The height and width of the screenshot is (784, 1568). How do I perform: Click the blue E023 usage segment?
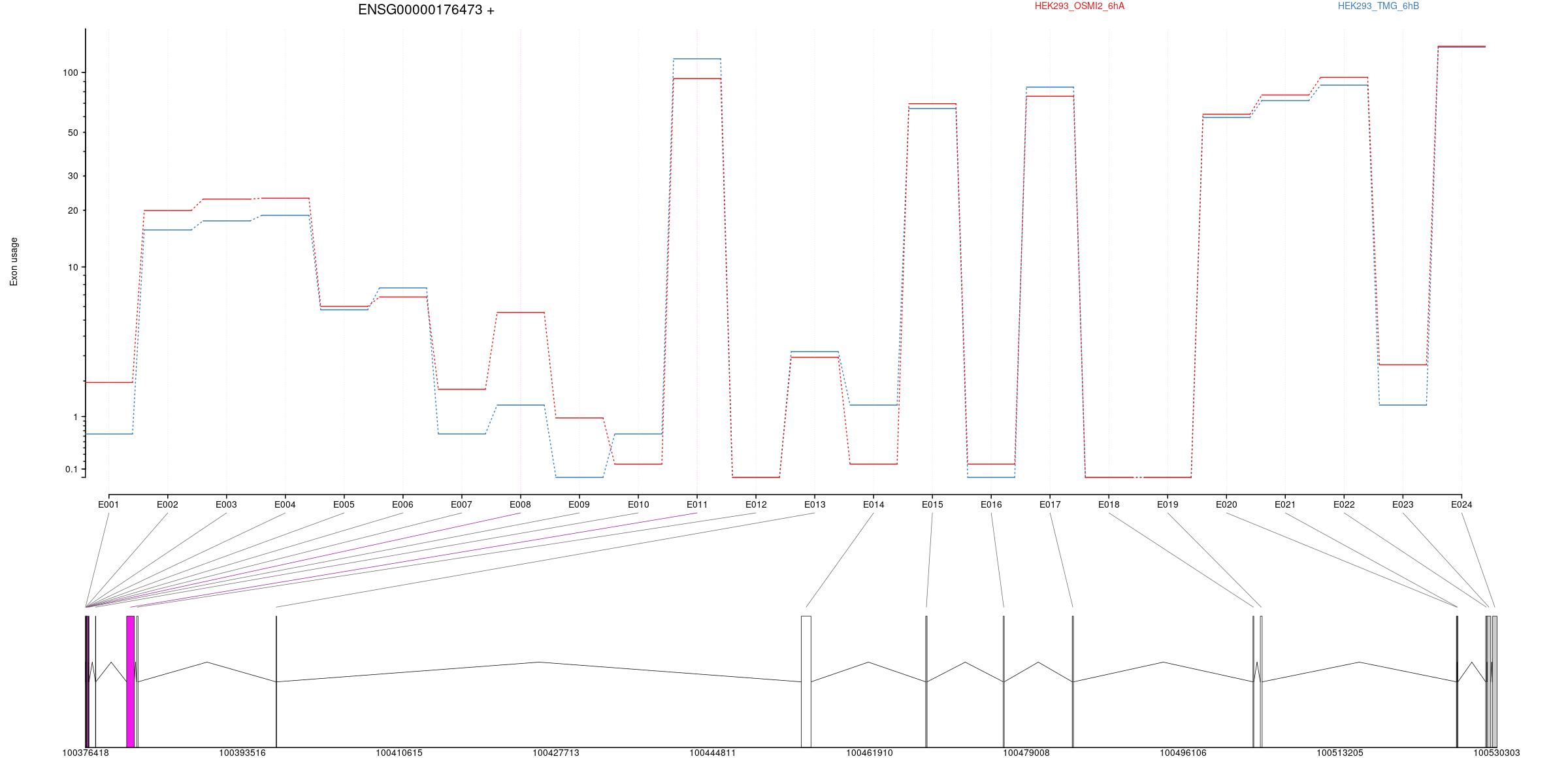point(1403,405)
